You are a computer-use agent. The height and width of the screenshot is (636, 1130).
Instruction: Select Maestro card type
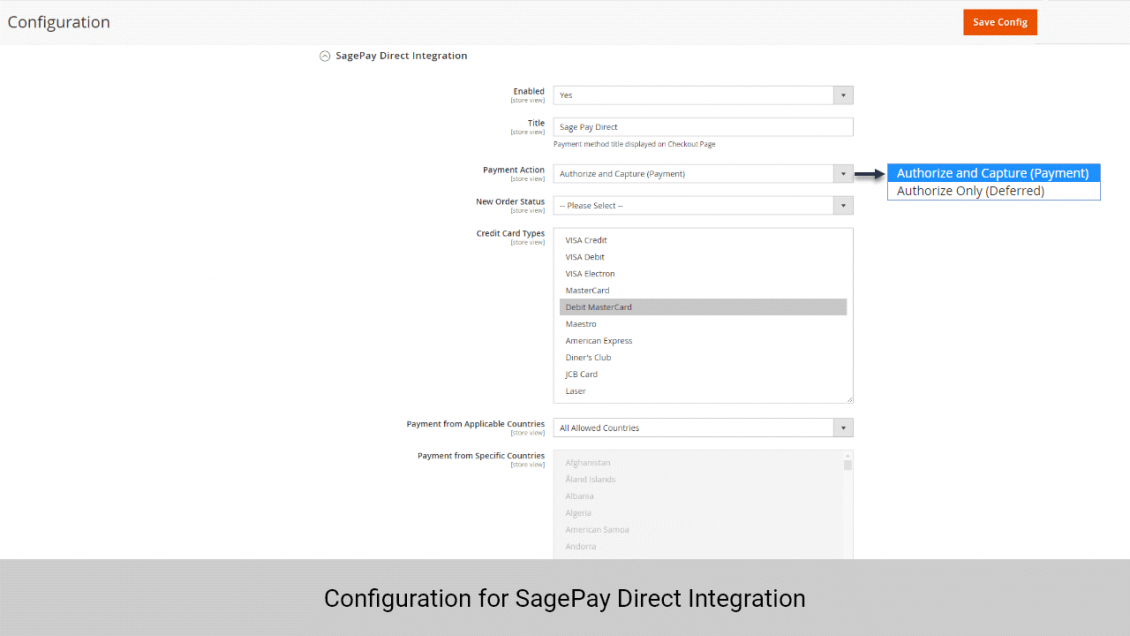click(703, 324)
